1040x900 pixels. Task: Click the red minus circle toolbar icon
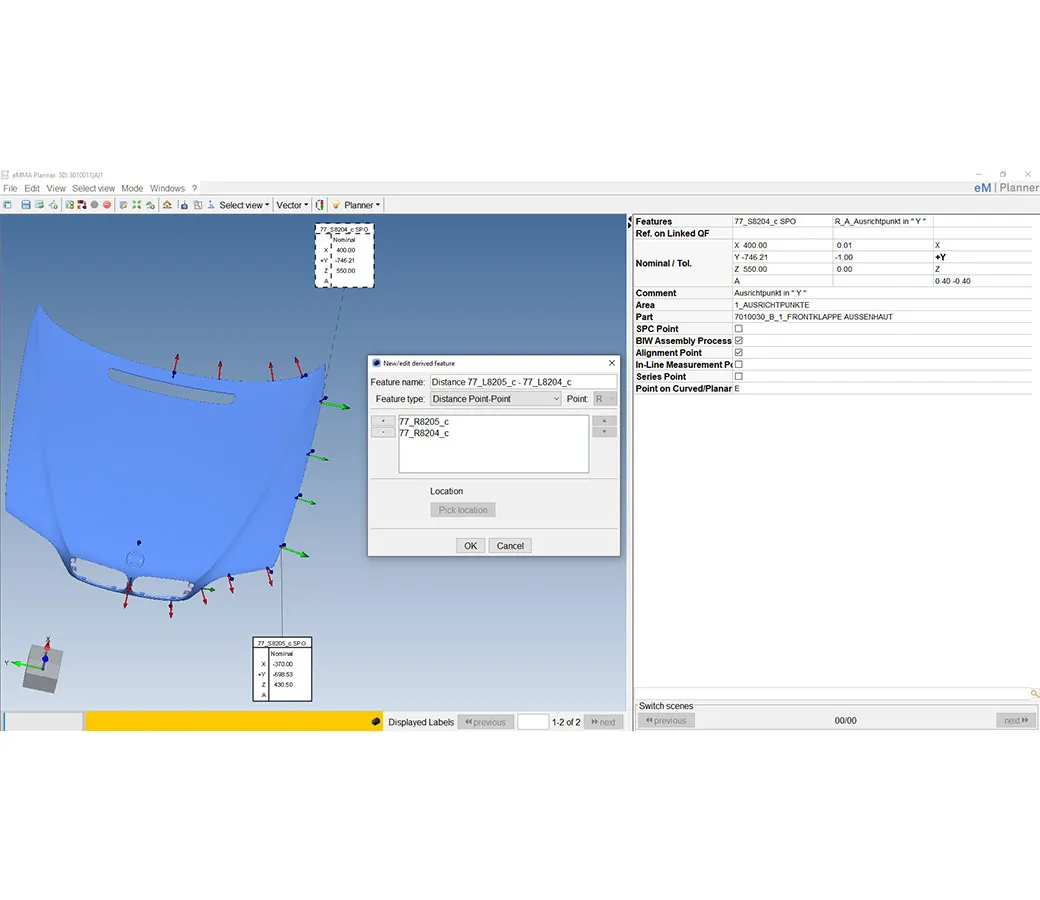point(107,205)
